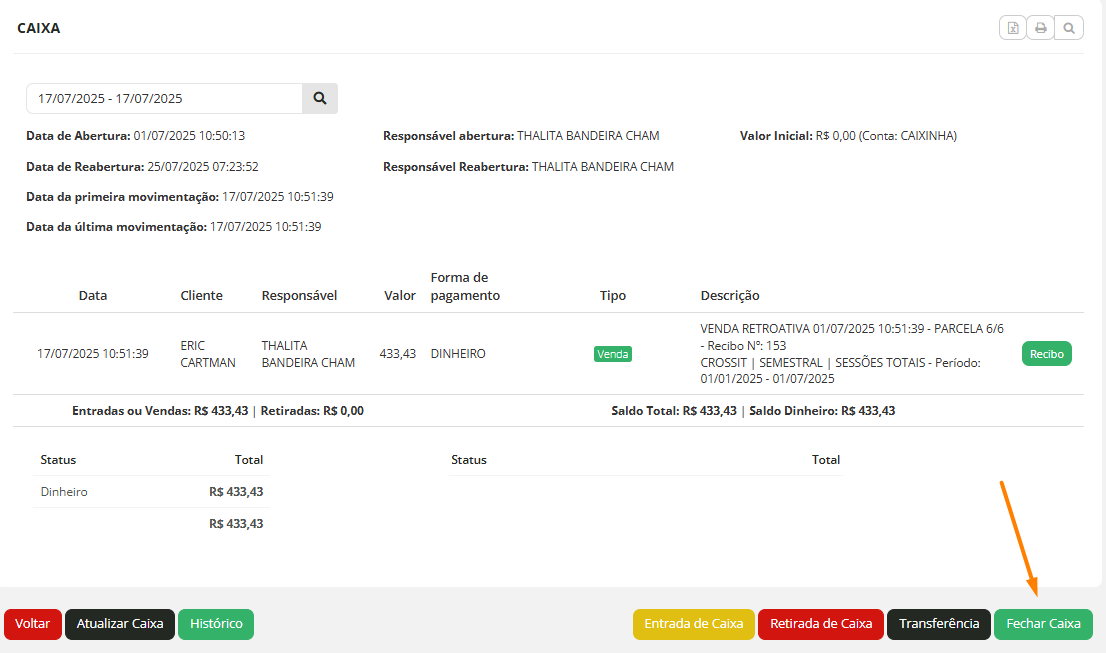Screen dimensions: 1106x653
Task: Edit the date range field 17/07/2025
Action: click(164, 98)
